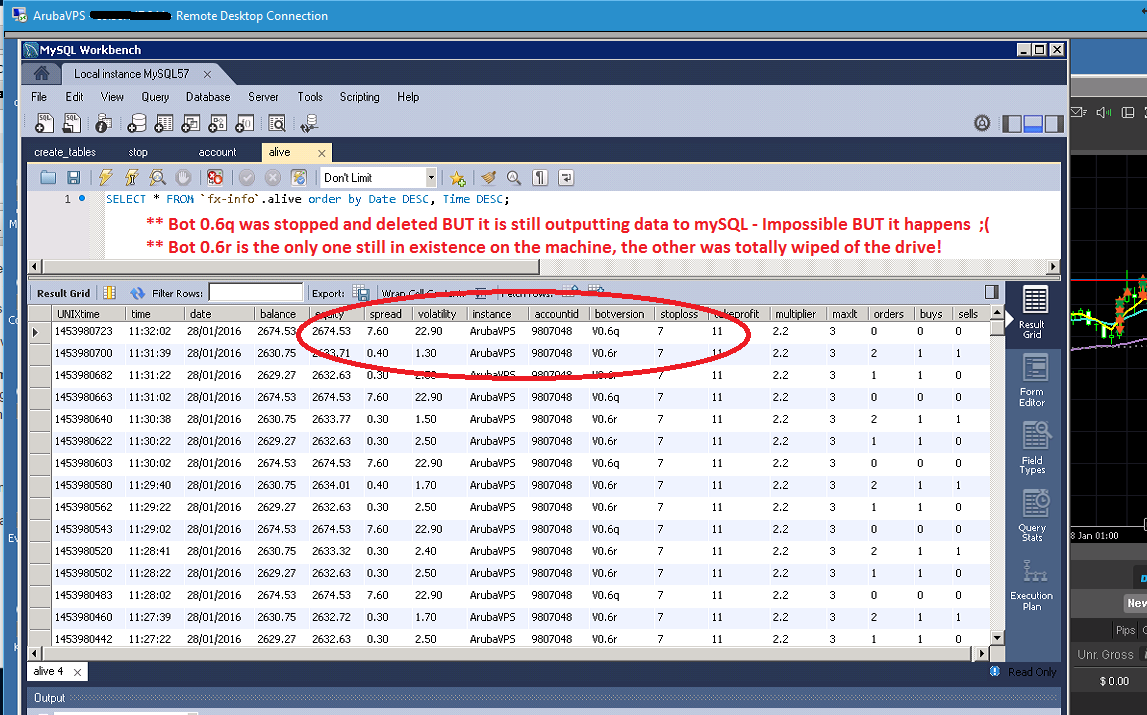The width and height of the screenshot is (1147, 715).
Task: Save the script with floppy icon
Action: click(x=73, y=177)
